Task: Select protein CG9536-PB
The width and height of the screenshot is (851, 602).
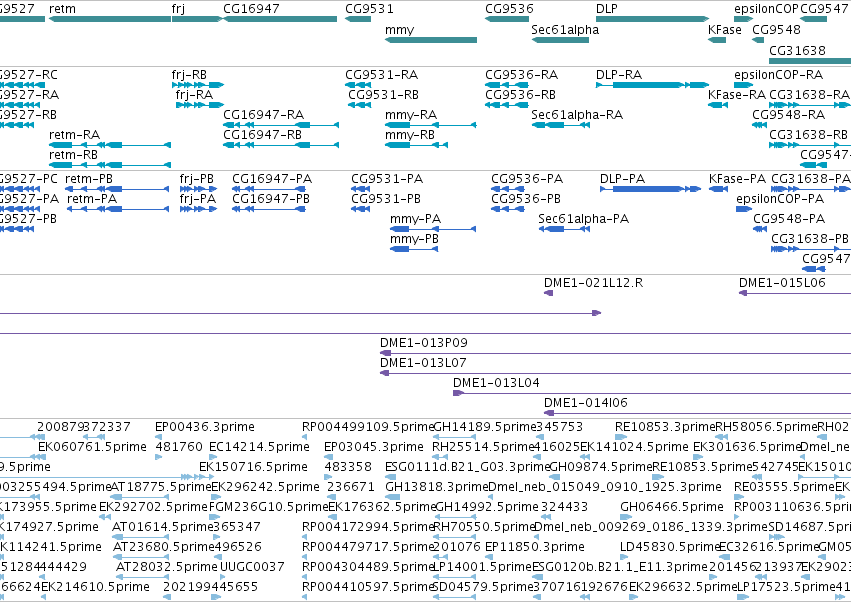Action: [x=507, y=209]
